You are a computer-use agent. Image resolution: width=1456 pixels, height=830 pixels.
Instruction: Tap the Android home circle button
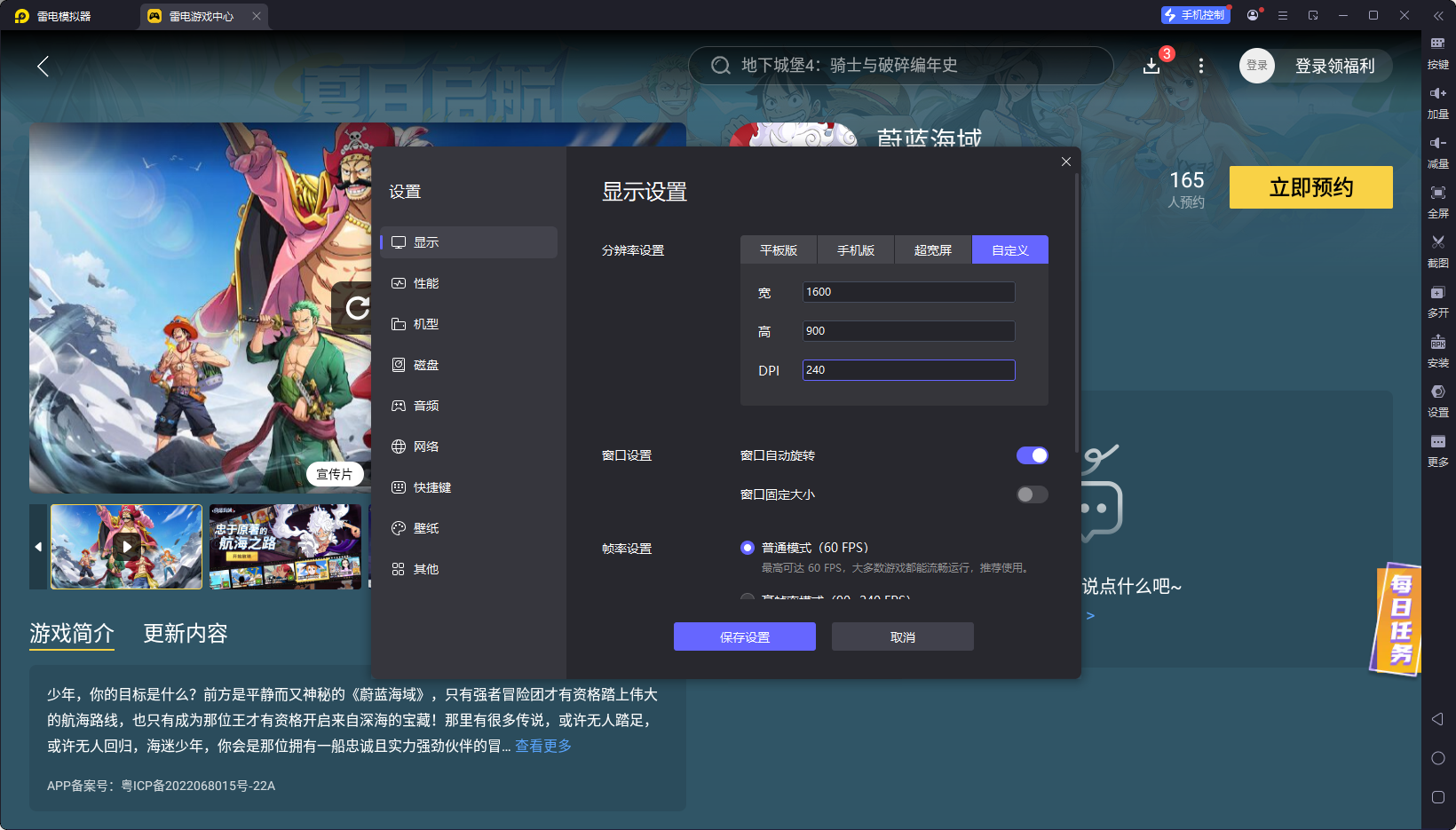pyautogui.click(x=1437, y=758)
